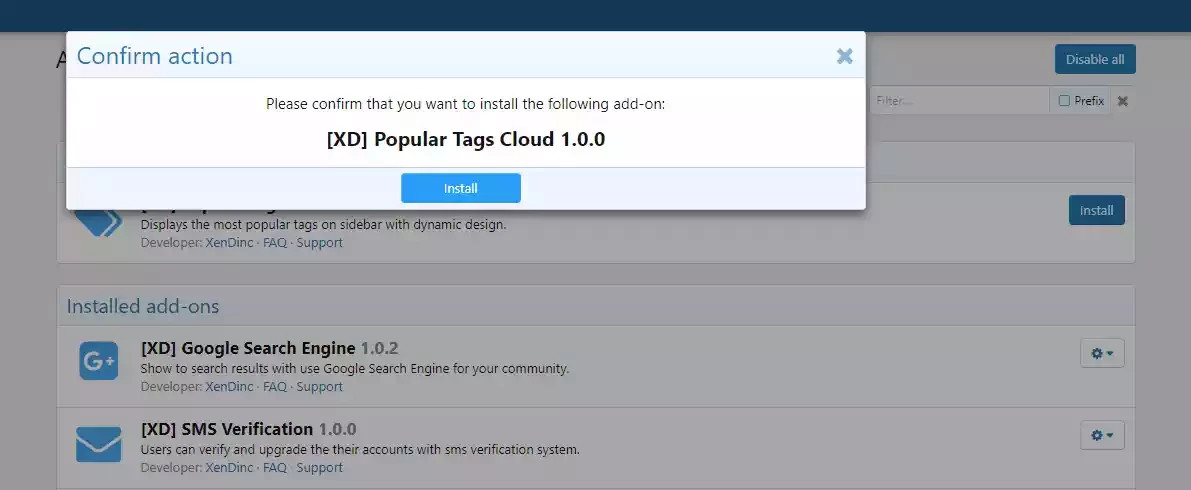This screenshot has width=1191, height=490.
Task: Click the Popular Tags Cloud tag icon
Action: coord(99,223)
